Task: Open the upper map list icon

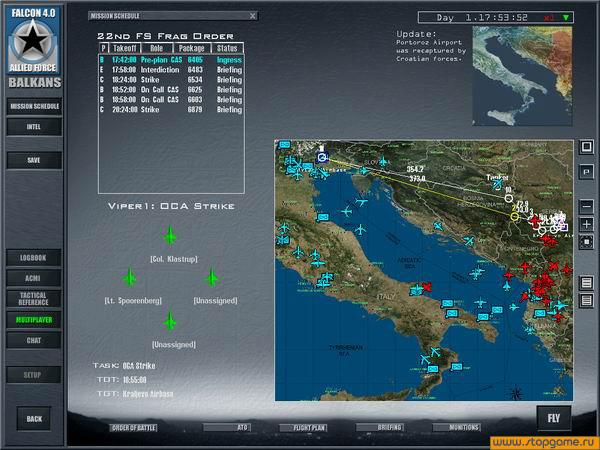Action: [587, 284]
